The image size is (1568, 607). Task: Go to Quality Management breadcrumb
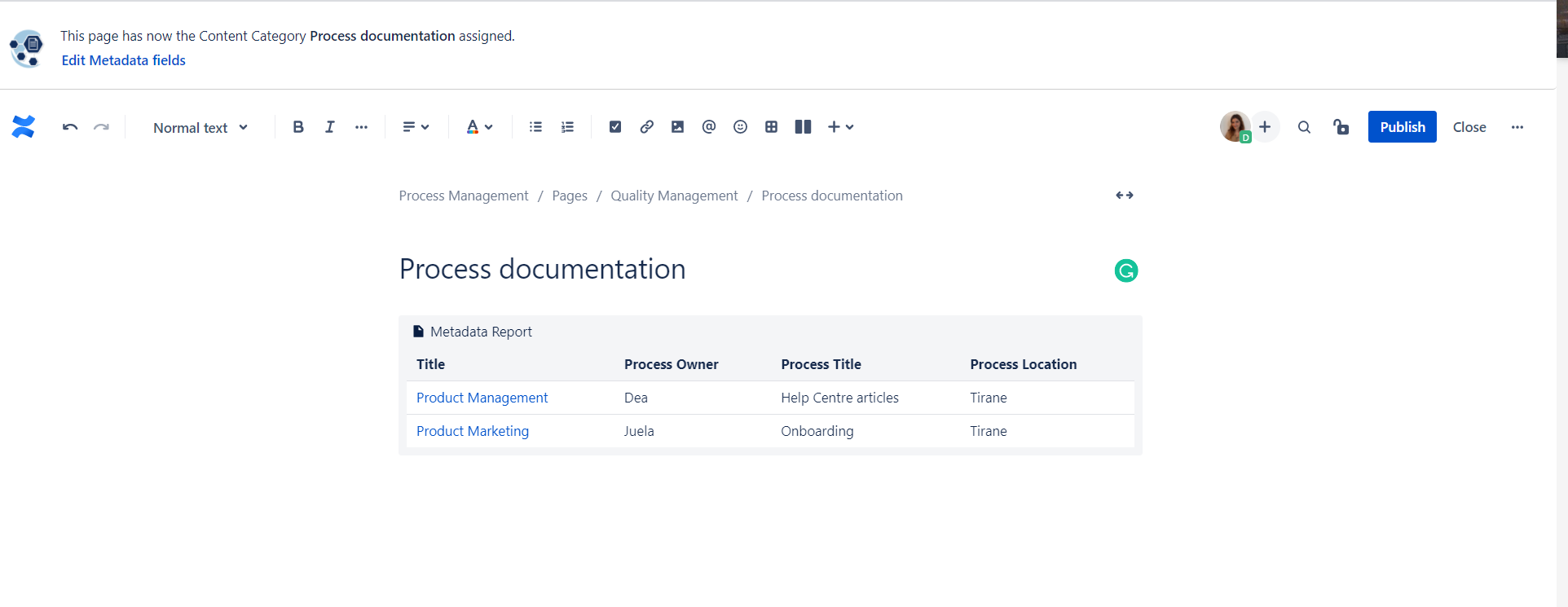pyautogui.click(x=674, y=196)
